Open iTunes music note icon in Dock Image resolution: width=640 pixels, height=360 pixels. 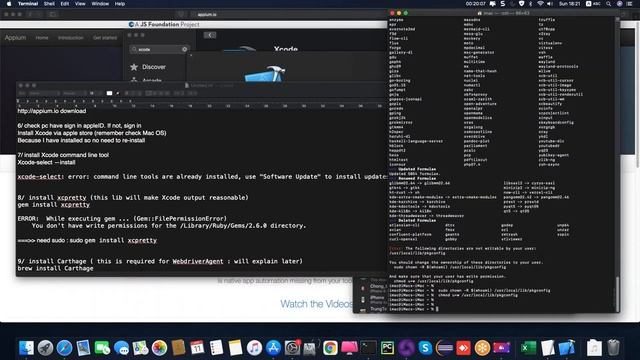coord(254,348)
